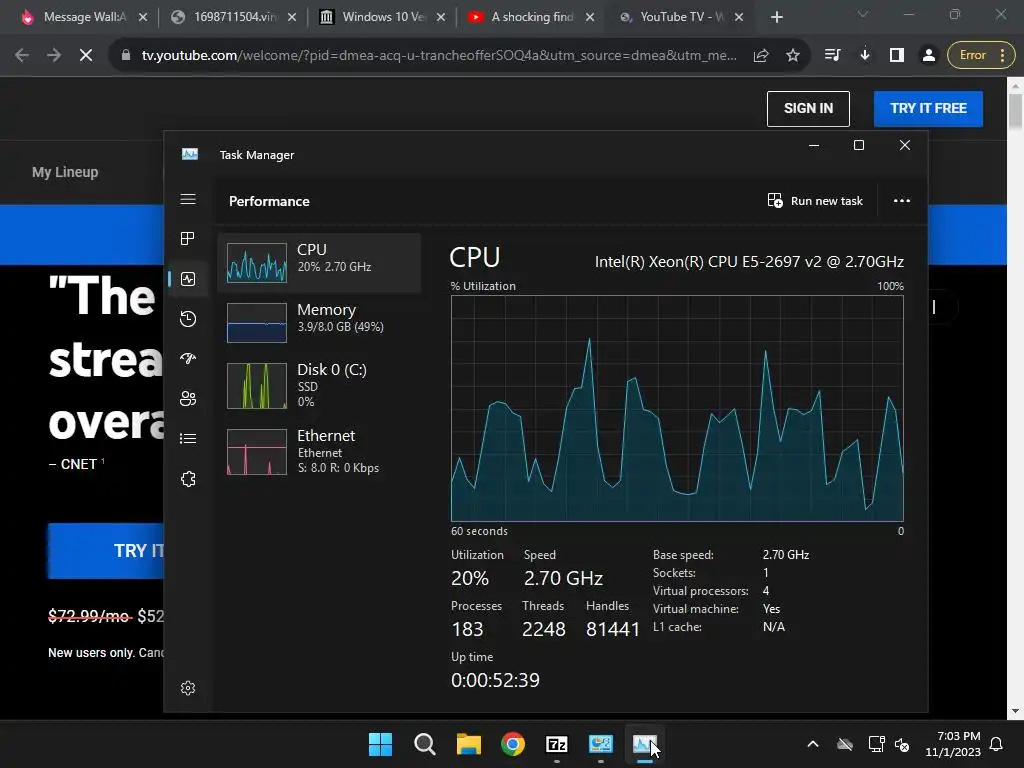This screenshot has width=1024, height=768.
Task: Click TRY IT FREE header button
Action: [928, 108]
